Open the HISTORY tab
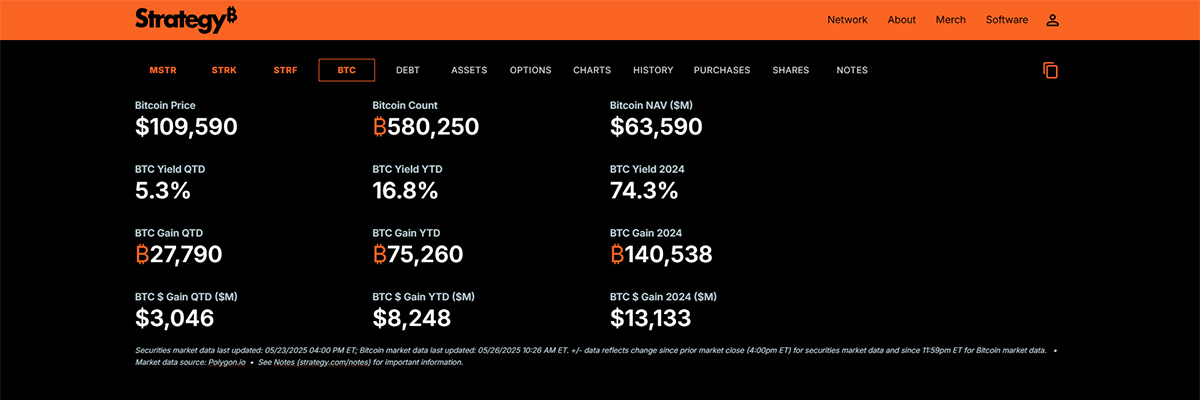Viewport: 1200px width, 400px height. (x=653, y=70)
